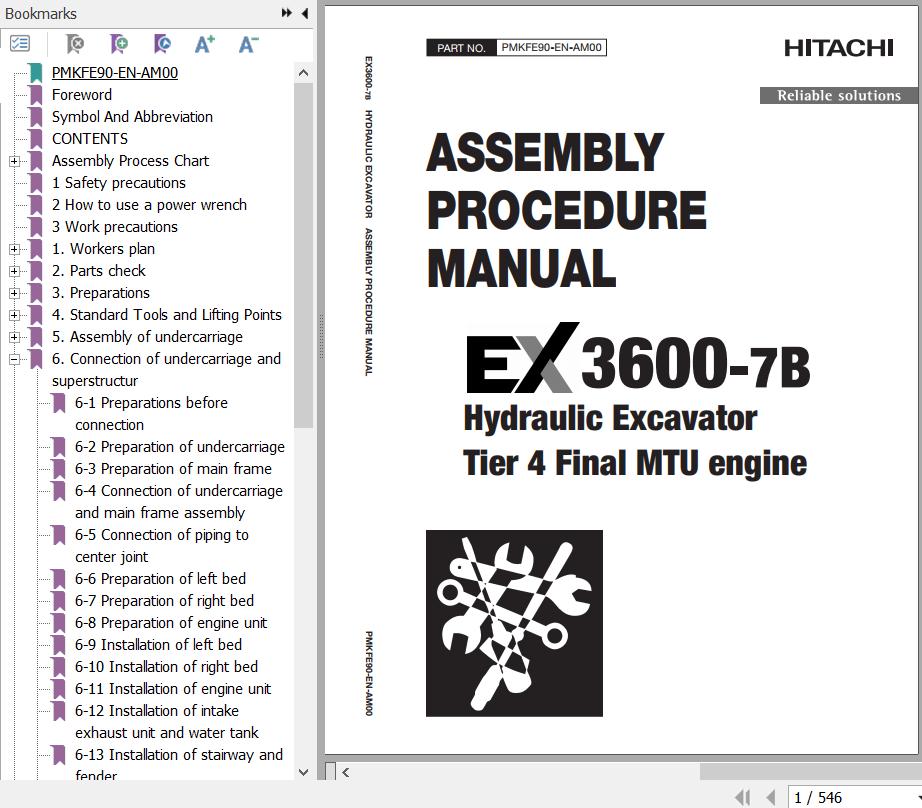This screenshot has width=922, height=808.
Task: Collapse 6. Connection of undercarriage and superstructur
Action: 15,359
